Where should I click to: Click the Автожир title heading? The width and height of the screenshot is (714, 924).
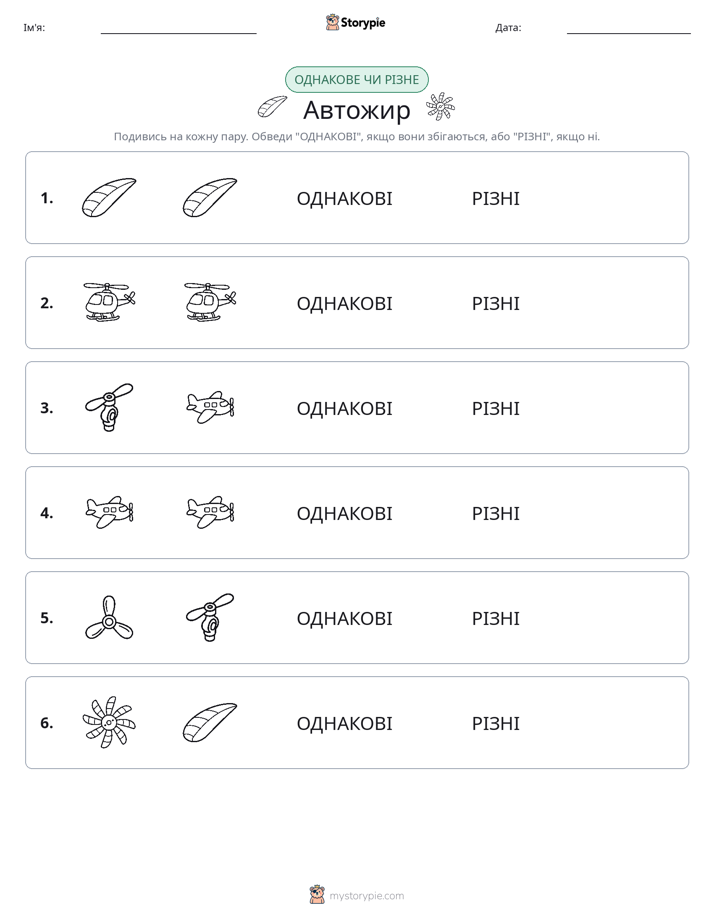click(356, 110)
